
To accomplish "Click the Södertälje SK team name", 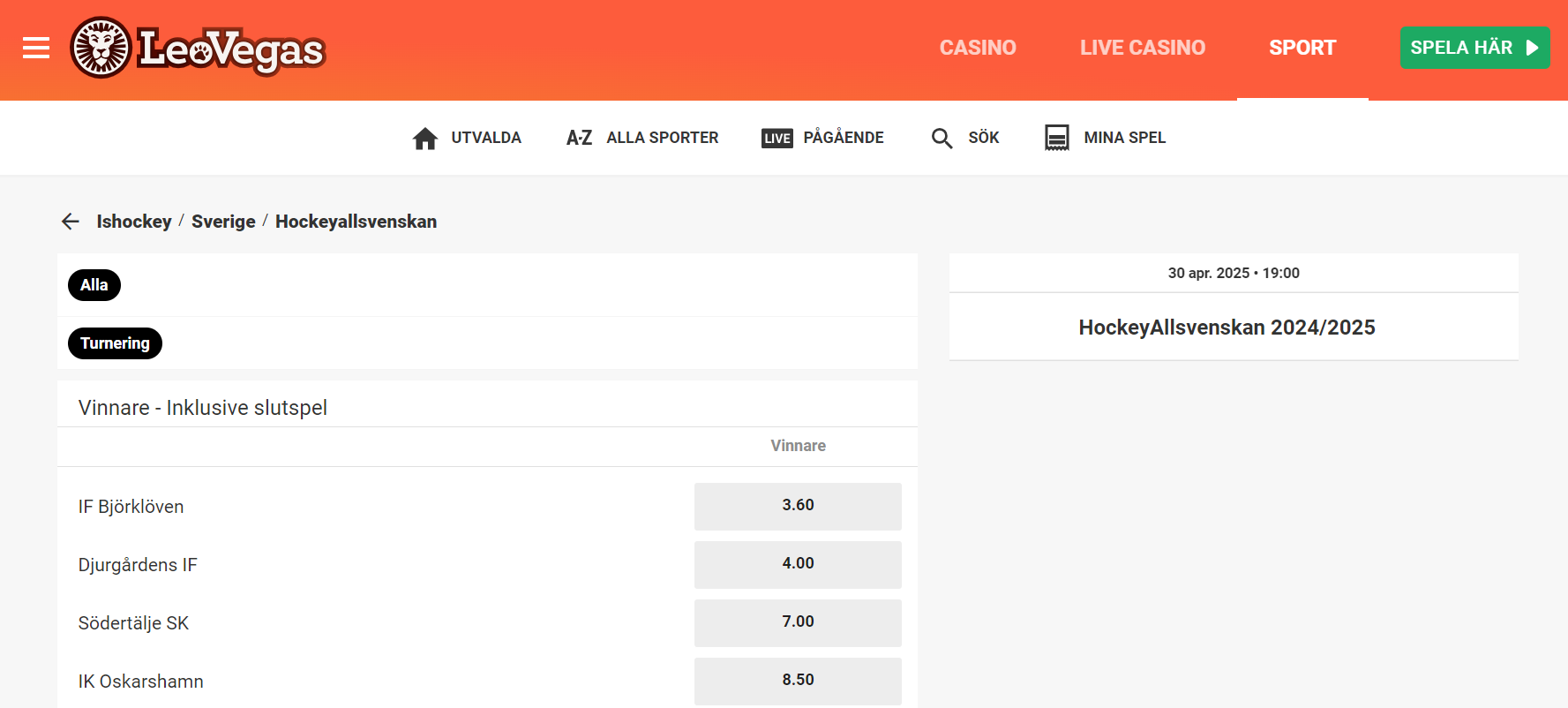I will [x=133, y=623].
